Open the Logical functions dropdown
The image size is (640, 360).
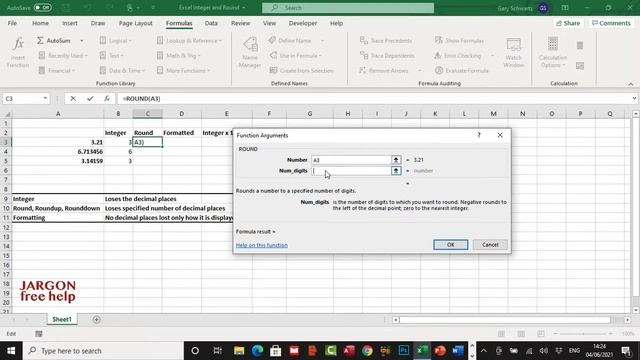[x=116, y=41]
